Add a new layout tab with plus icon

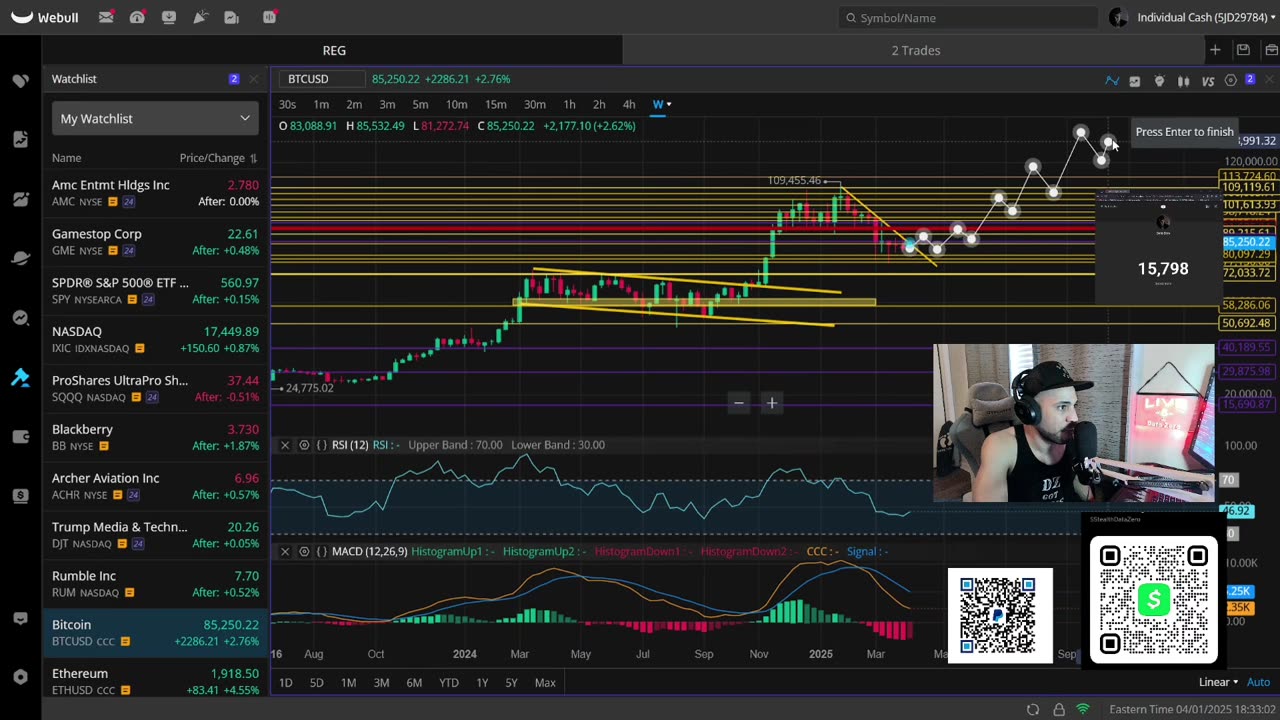tap(1215, 50)
